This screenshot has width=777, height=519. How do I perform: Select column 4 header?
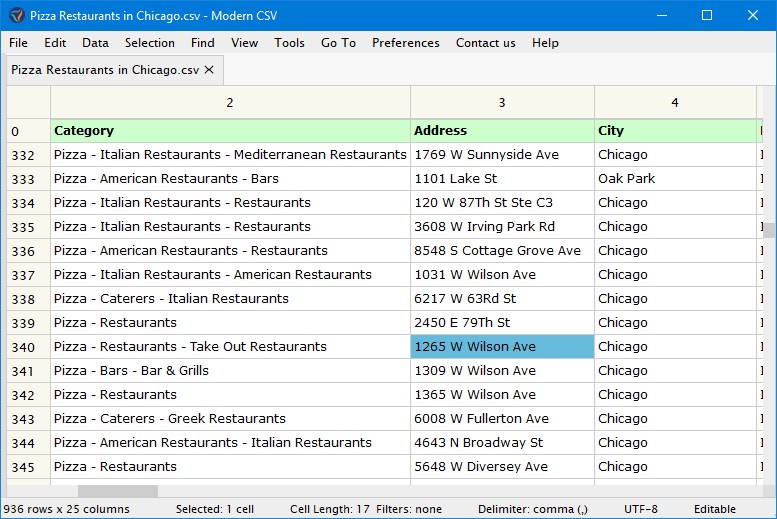click(675, 103)
